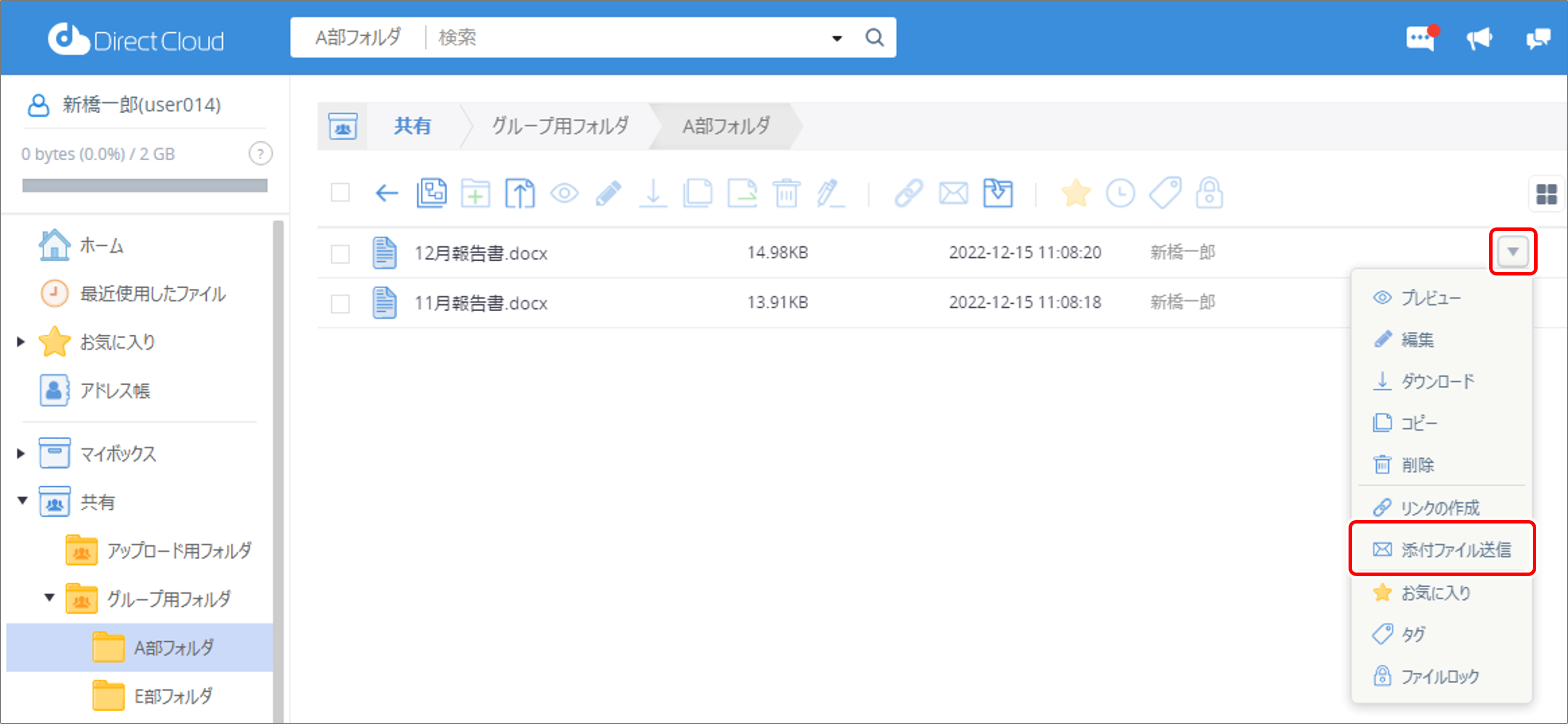Open the preview eye icon in toolbar

coord(565,193)
